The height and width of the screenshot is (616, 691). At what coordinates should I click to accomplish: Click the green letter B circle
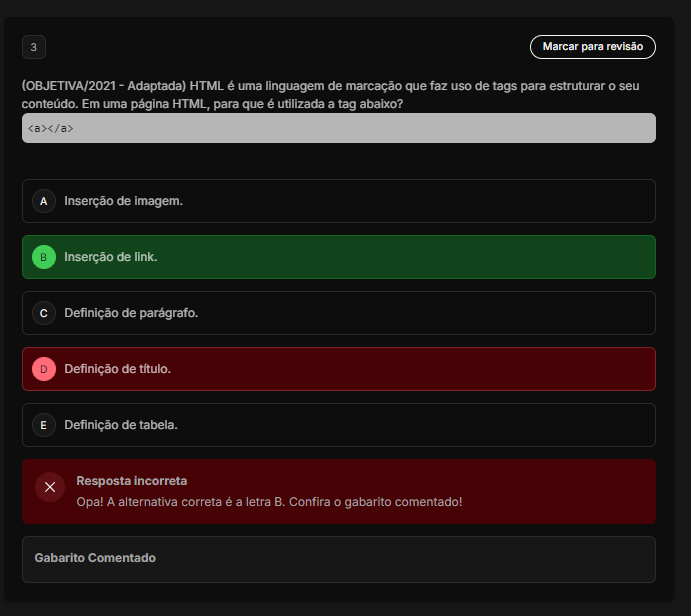44,257
